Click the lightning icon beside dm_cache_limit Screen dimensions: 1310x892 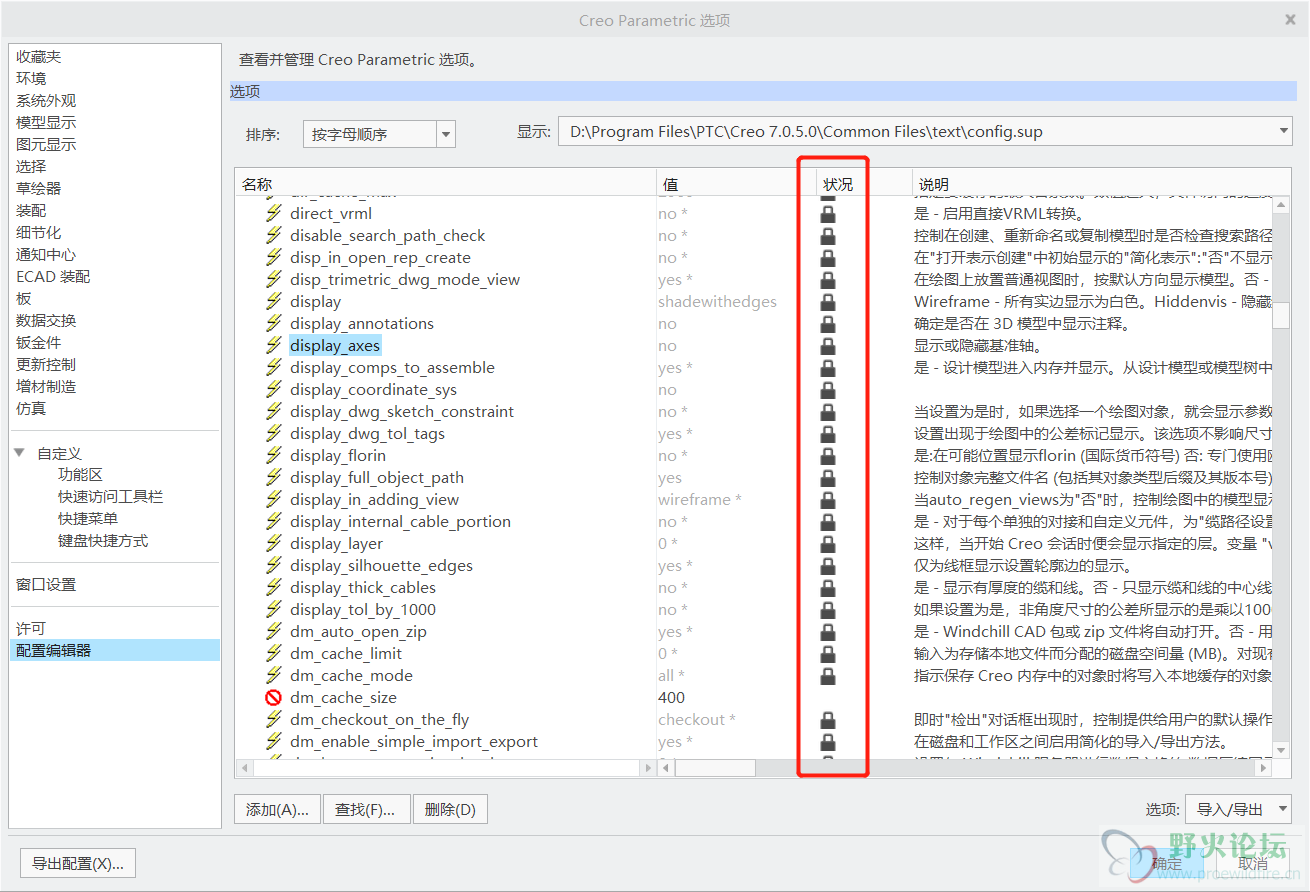pyautogui.click(x=274, y=653)
